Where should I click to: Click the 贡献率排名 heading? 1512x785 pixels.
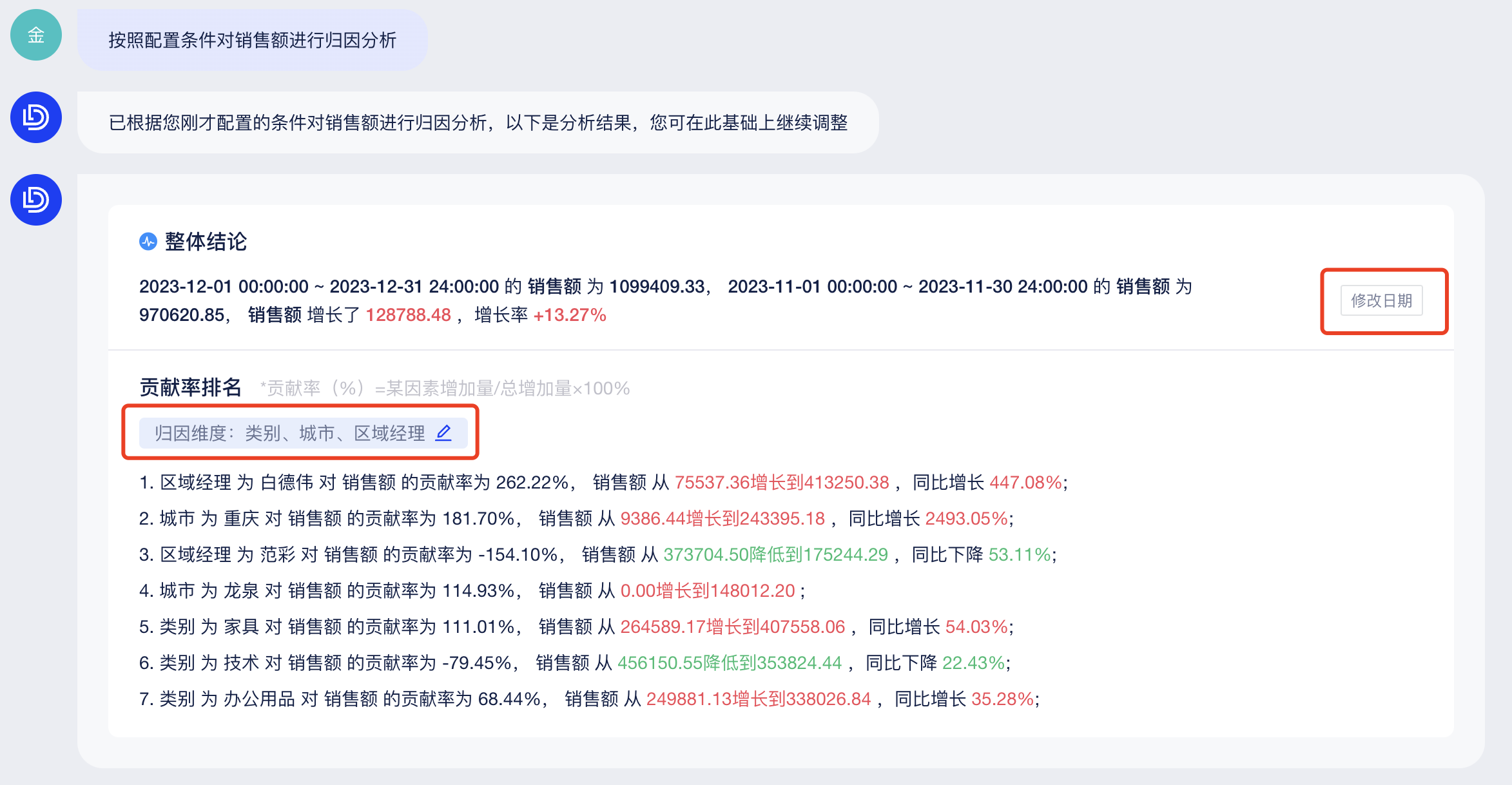(x=190, y=387)
